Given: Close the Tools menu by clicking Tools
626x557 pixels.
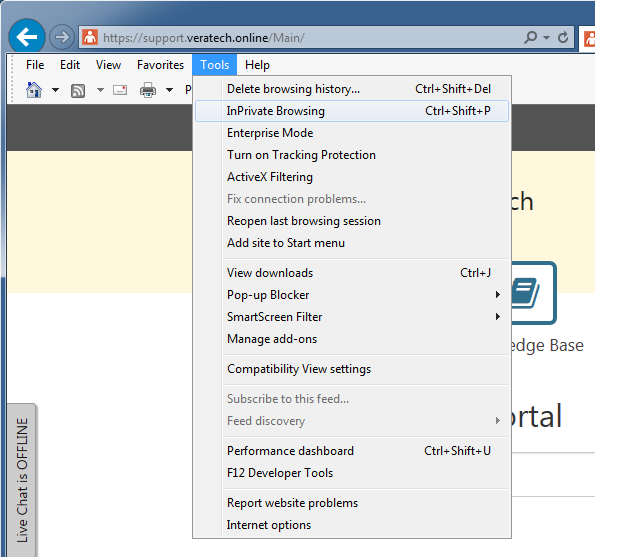Looking at the screenshot, I should pyautogui.click(x=215, y=65).
